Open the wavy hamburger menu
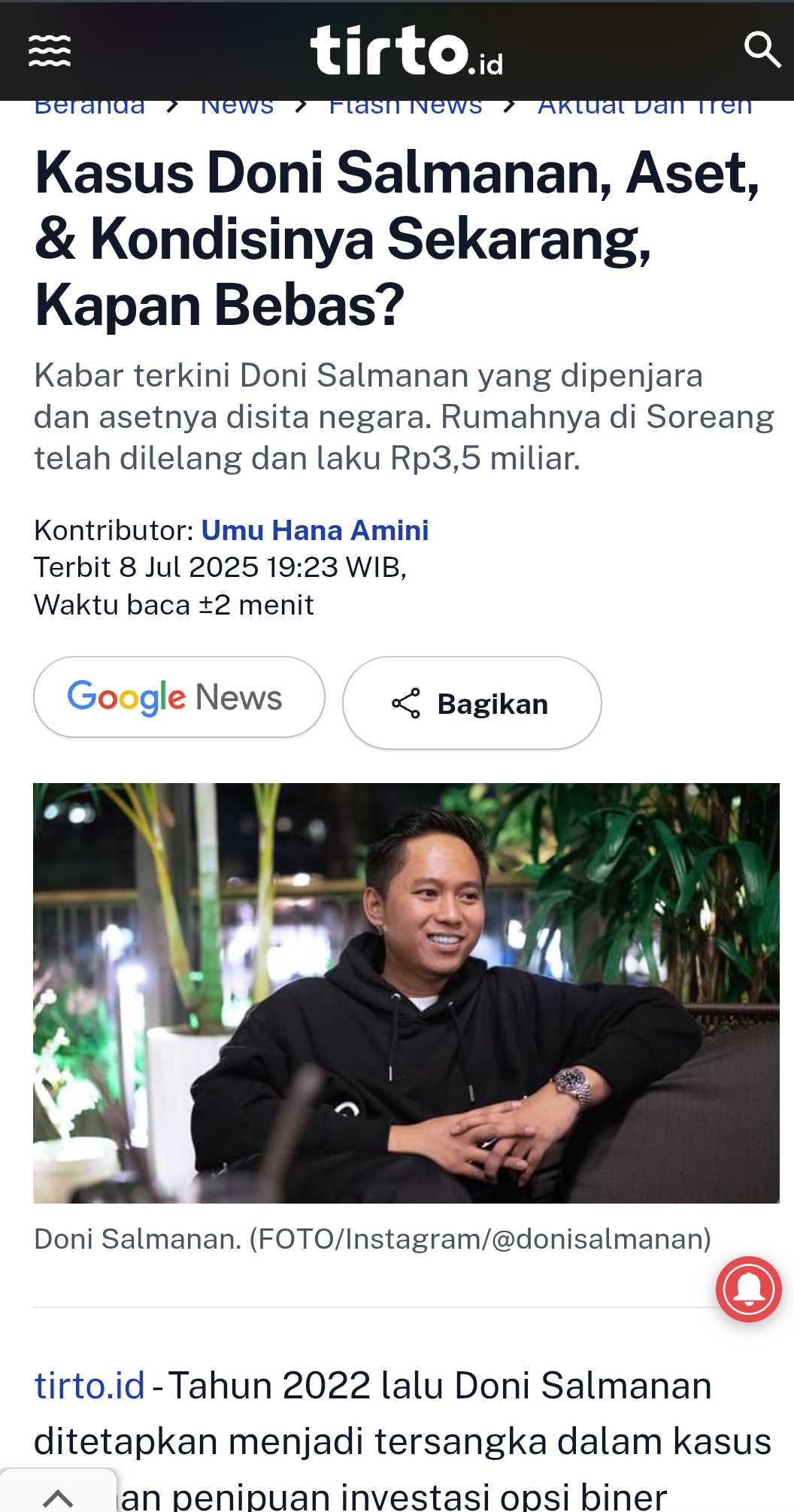This screenshot has width=794, height=1512. pos(50,51)
